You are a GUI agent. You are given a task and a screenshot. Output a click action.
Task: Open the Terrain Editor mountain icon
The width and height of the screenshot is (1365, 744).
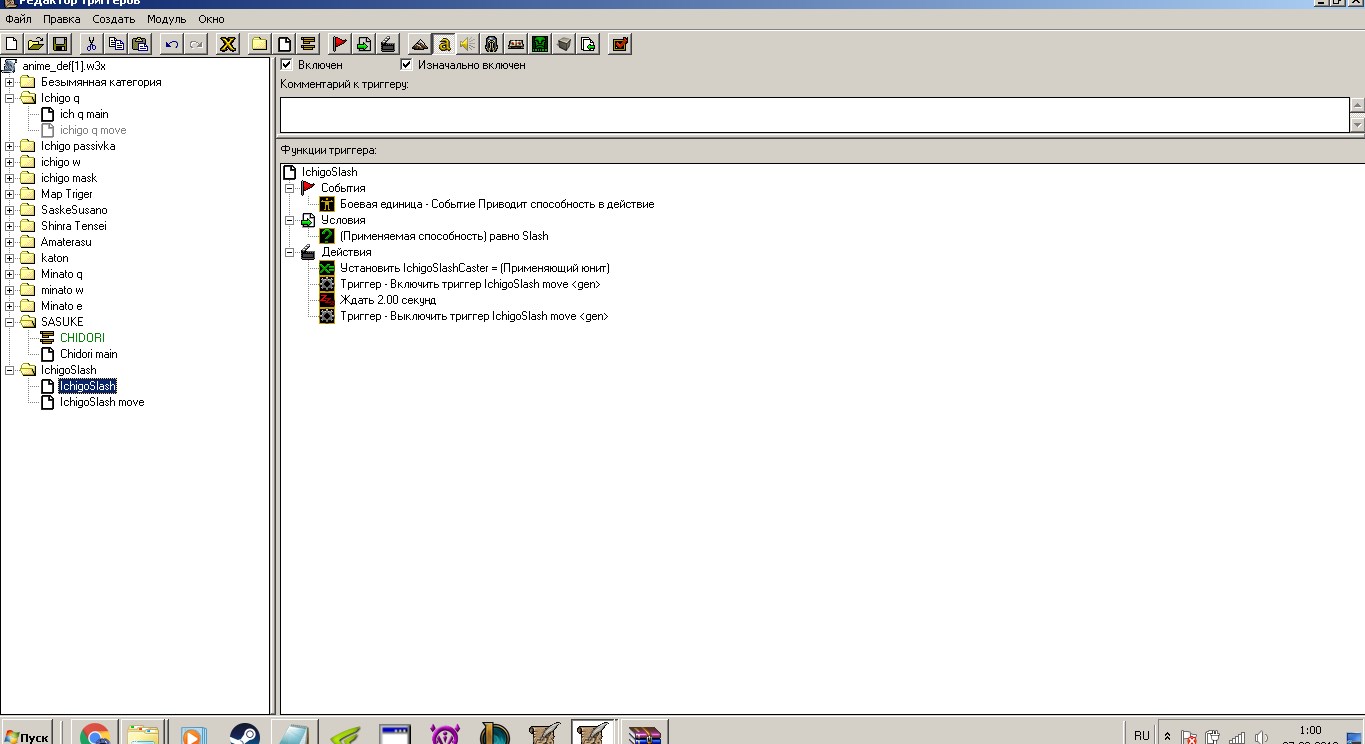click(x=420, y=44)
